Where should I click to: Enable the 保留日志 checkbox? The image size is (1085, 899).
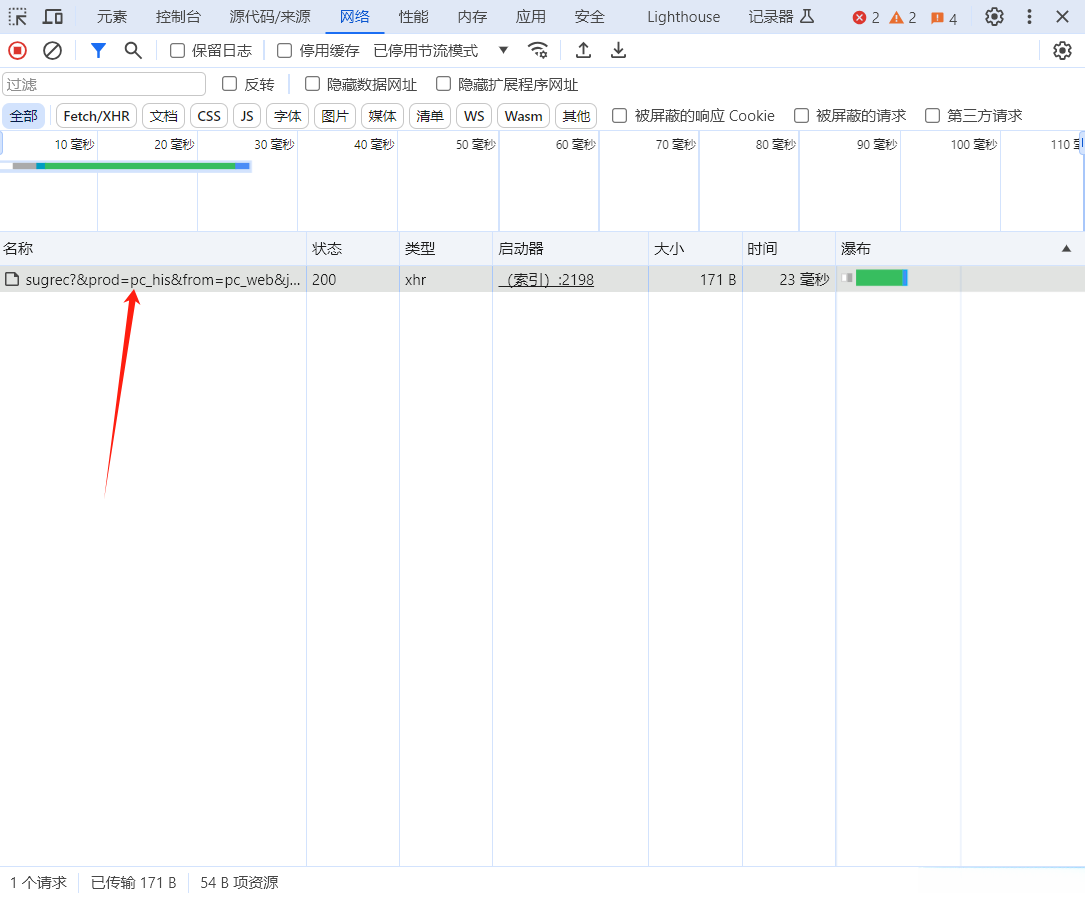point(177,51)
